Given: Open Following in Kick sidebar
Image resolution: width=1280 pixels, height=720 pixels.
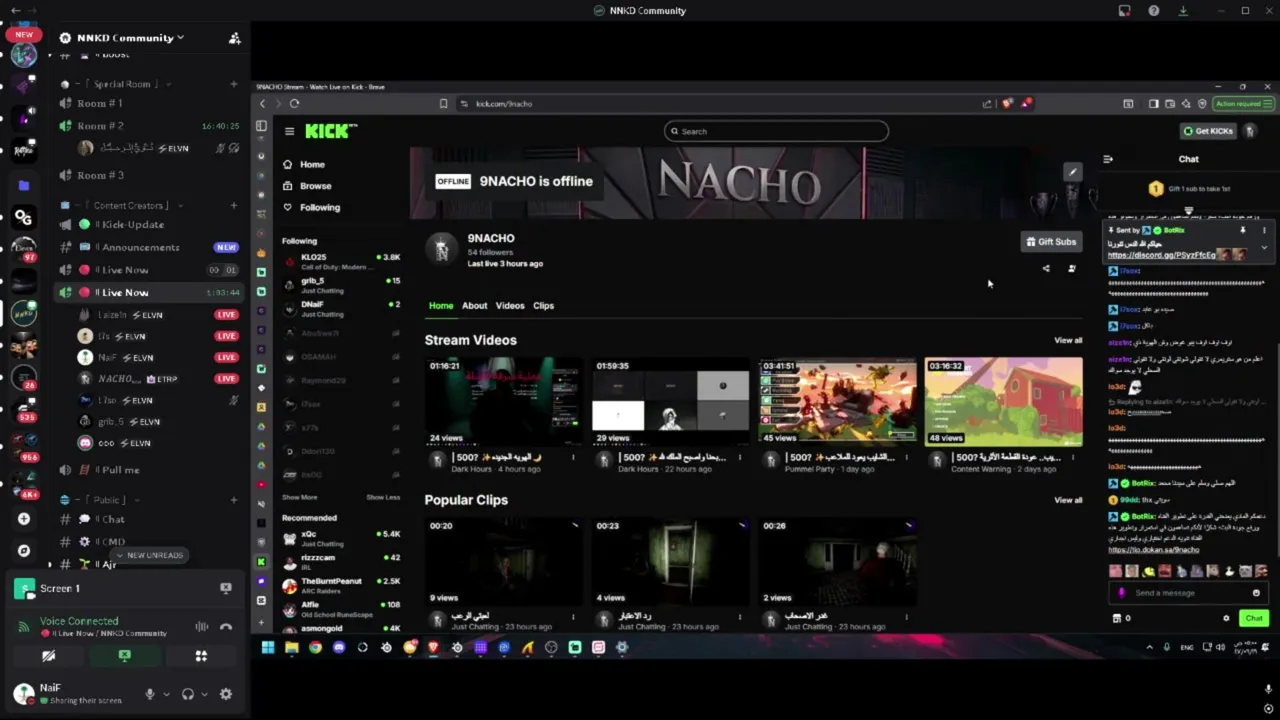Looking at the screenshot, I should tap(319, 207).
